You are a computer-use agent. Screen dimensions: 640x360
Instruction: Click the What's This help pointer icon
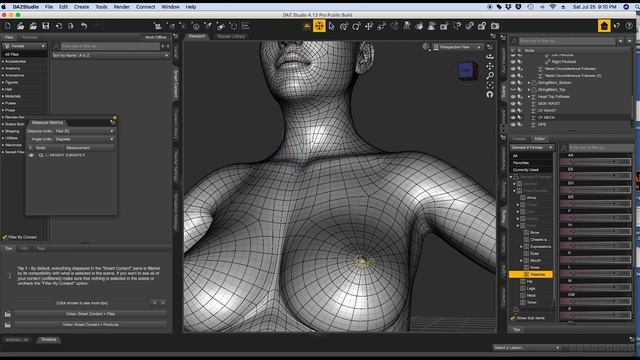click(617, 26)
